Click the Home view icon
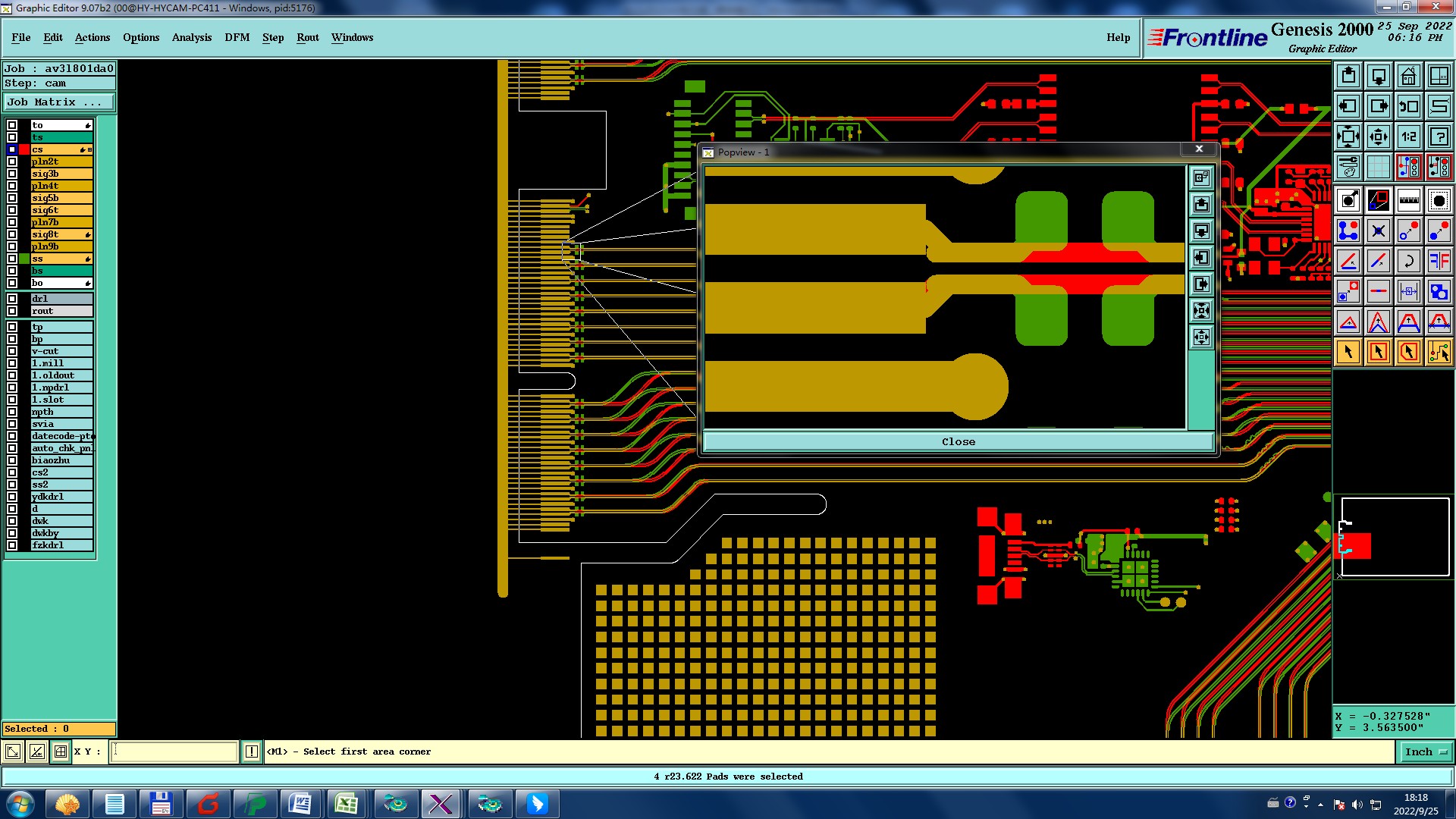 click(x=1408, y=76)
